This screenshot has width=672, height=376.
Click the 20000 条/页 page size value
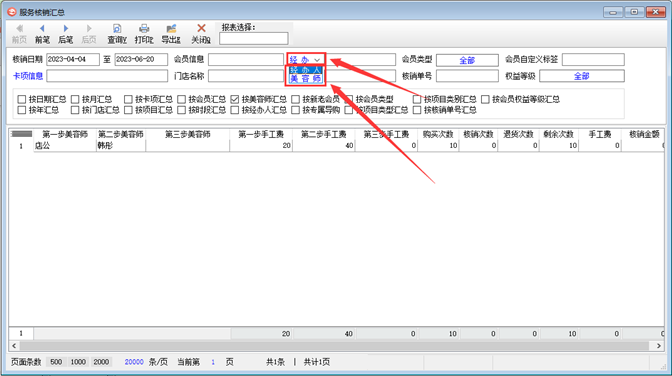(134, 362)
